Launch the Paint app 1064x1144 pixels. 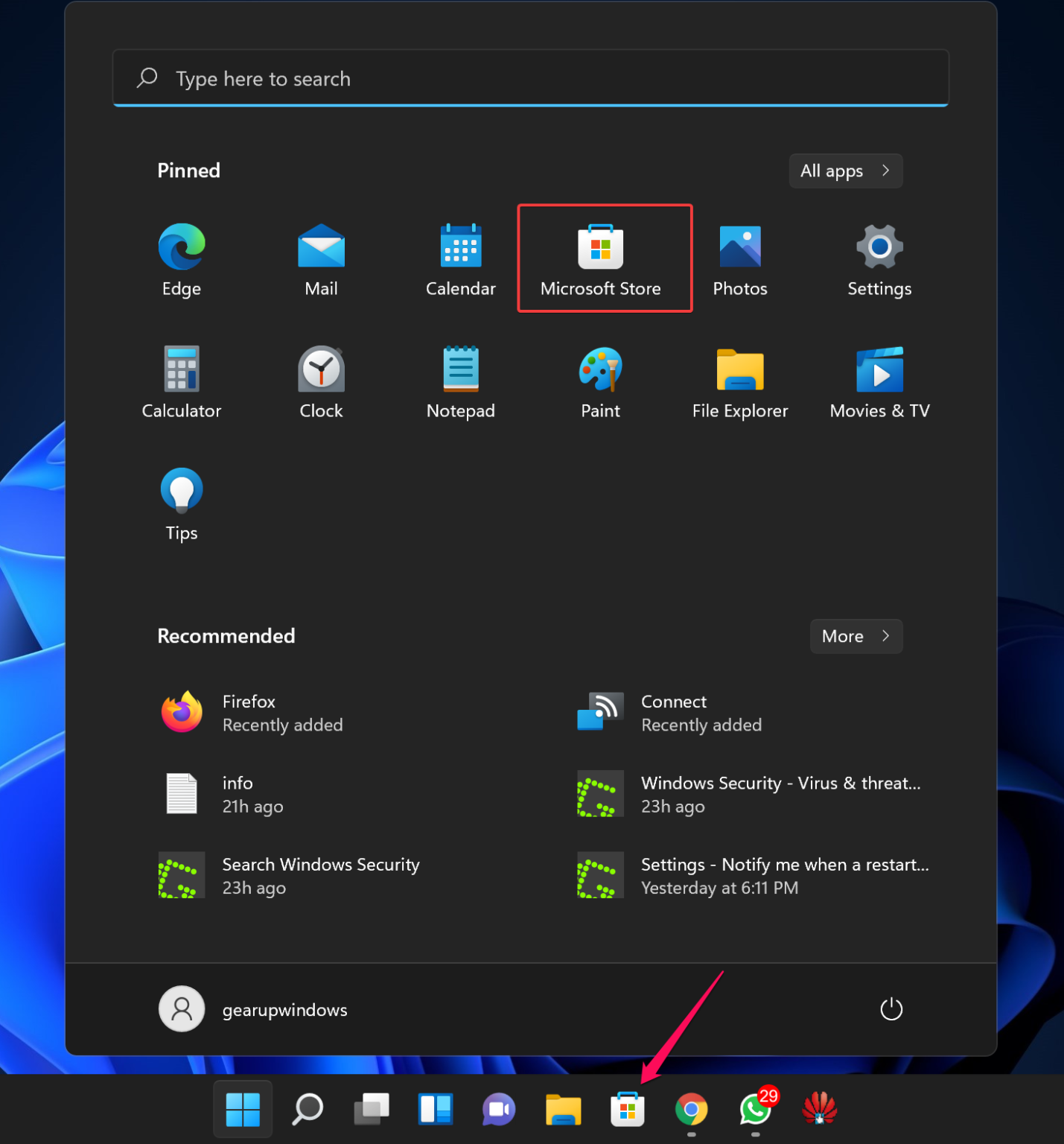(600, 381)
